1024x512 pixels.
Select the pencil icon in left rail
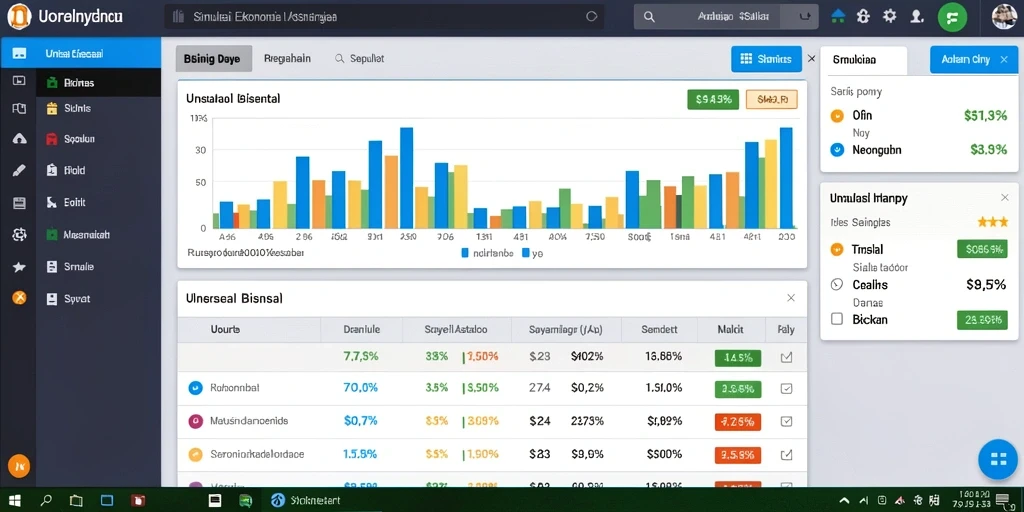click(x=19, y=171)
